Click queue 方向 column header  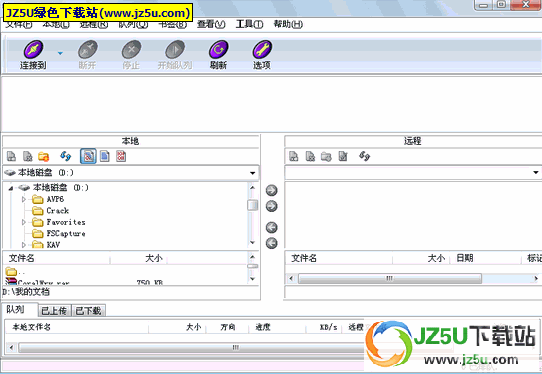point(227,327)
